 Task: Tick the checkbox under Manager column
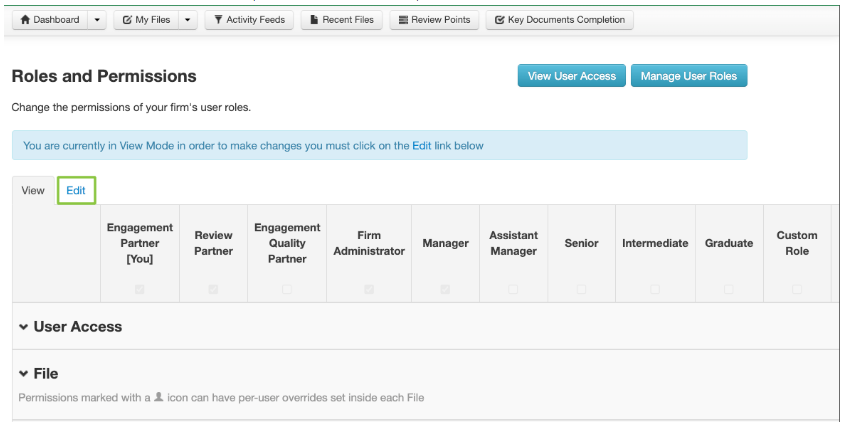pos(445,289)
